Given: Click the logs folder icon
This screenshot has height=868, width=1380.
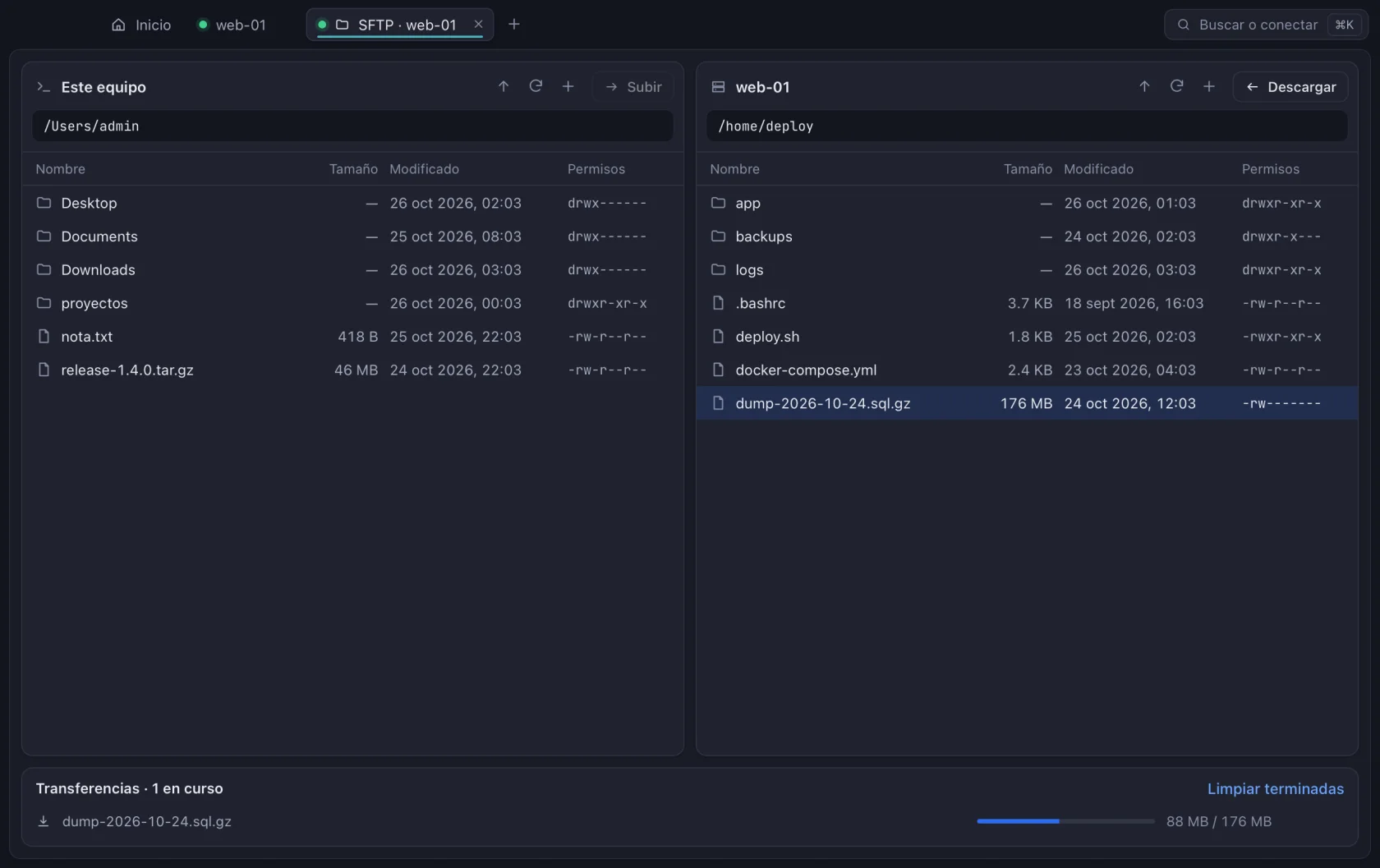Looking at the screenshot, I should point(718,269).
